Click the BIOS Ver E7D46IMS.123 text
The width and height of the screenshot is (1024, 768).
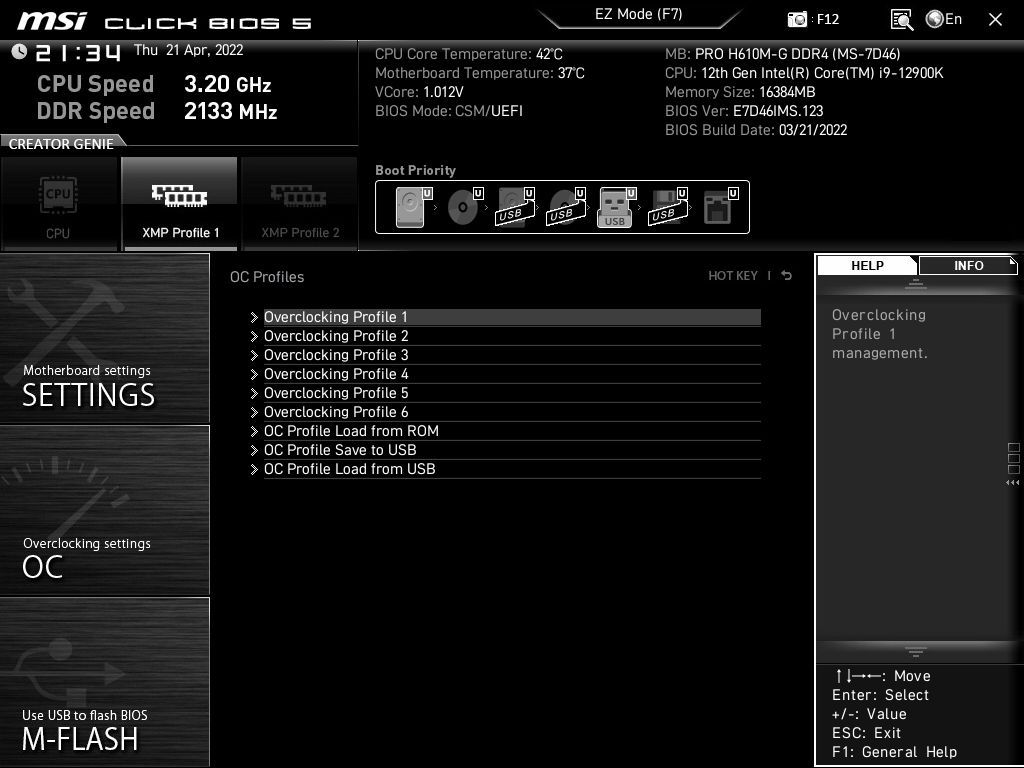(x=744, y=111)
